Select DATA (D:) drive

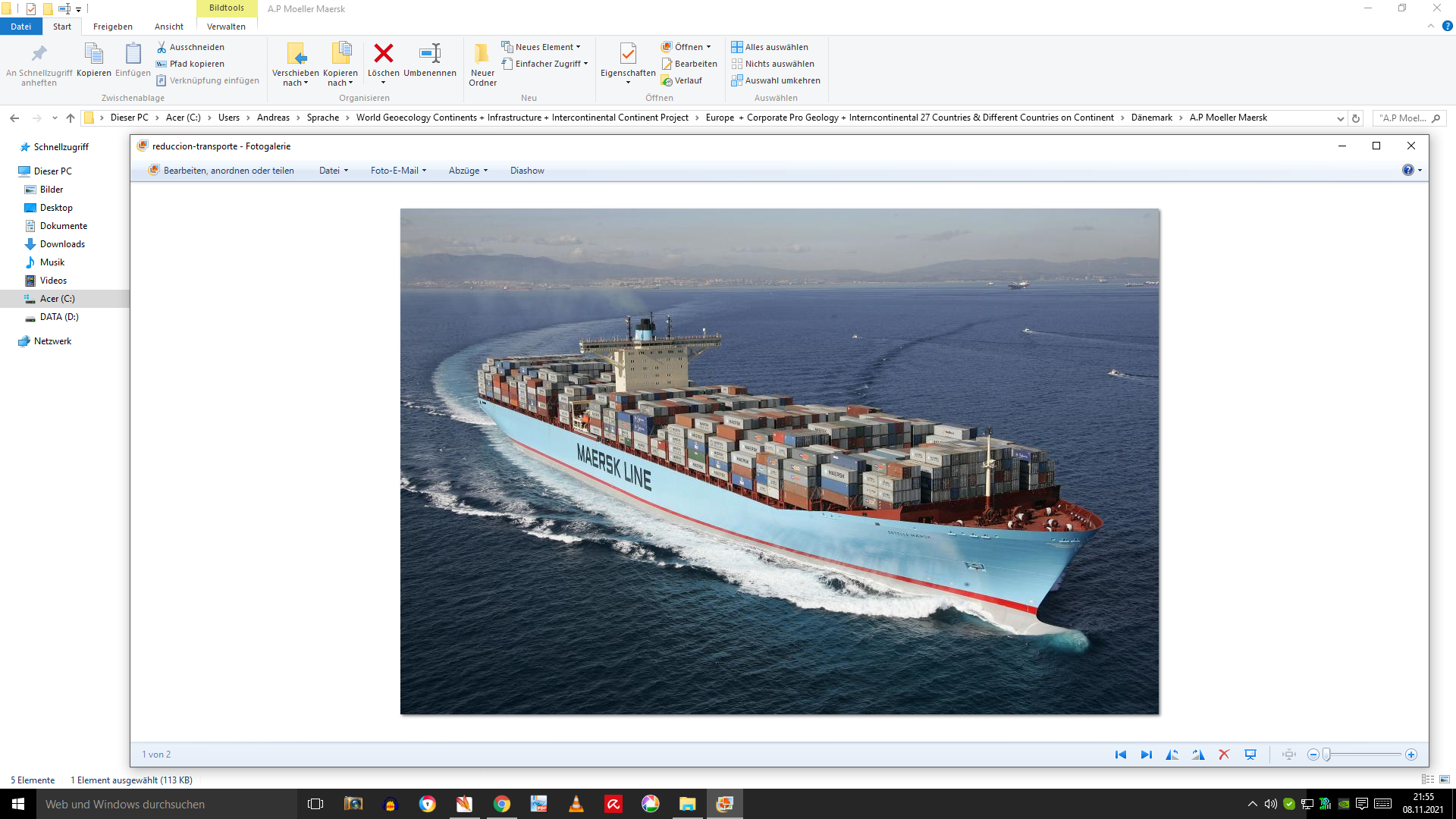(x=59, y=317)
